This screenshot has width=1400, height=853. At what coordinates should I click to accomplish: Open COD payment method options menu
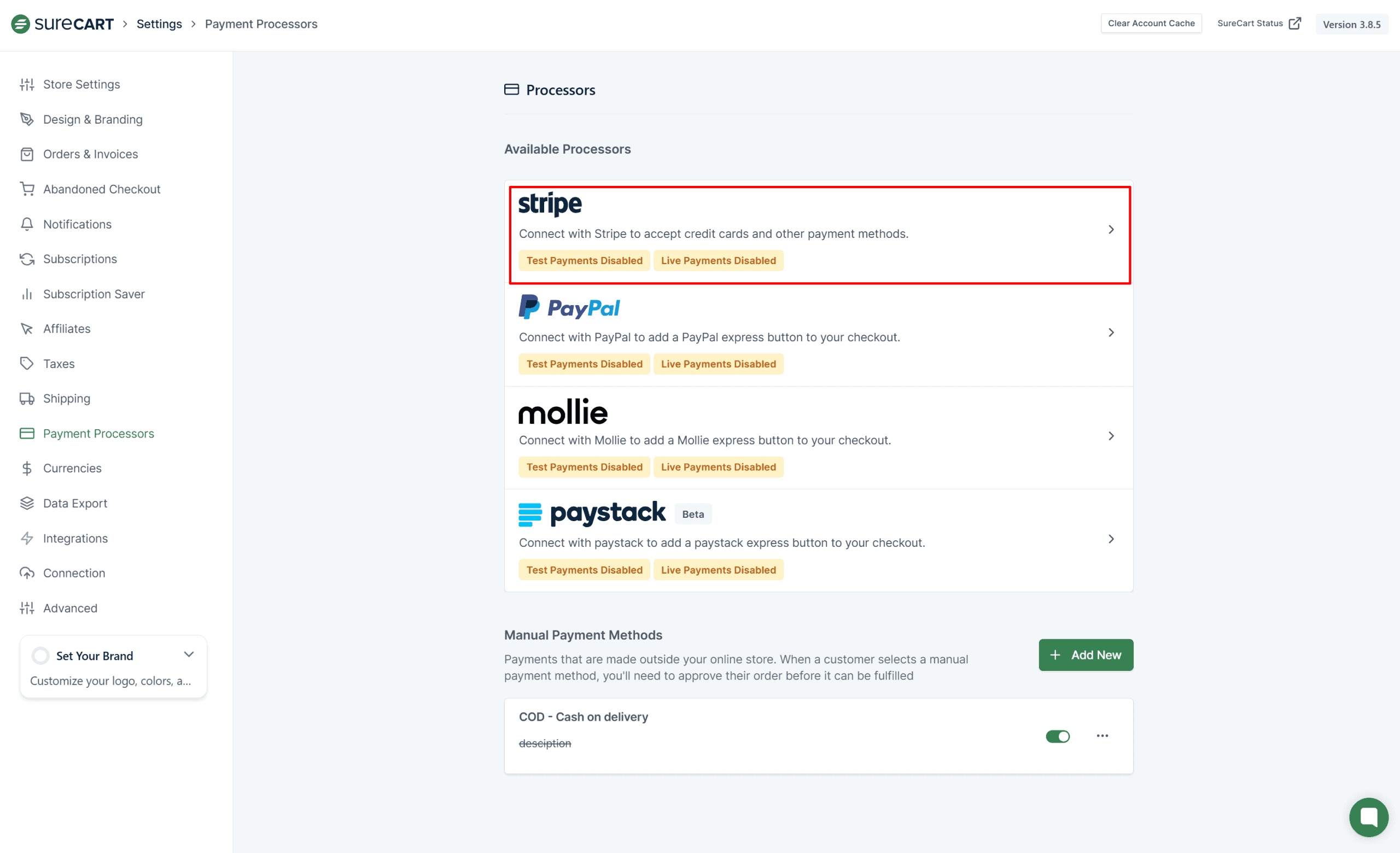pyautogui.click(x=1102, y=736)
